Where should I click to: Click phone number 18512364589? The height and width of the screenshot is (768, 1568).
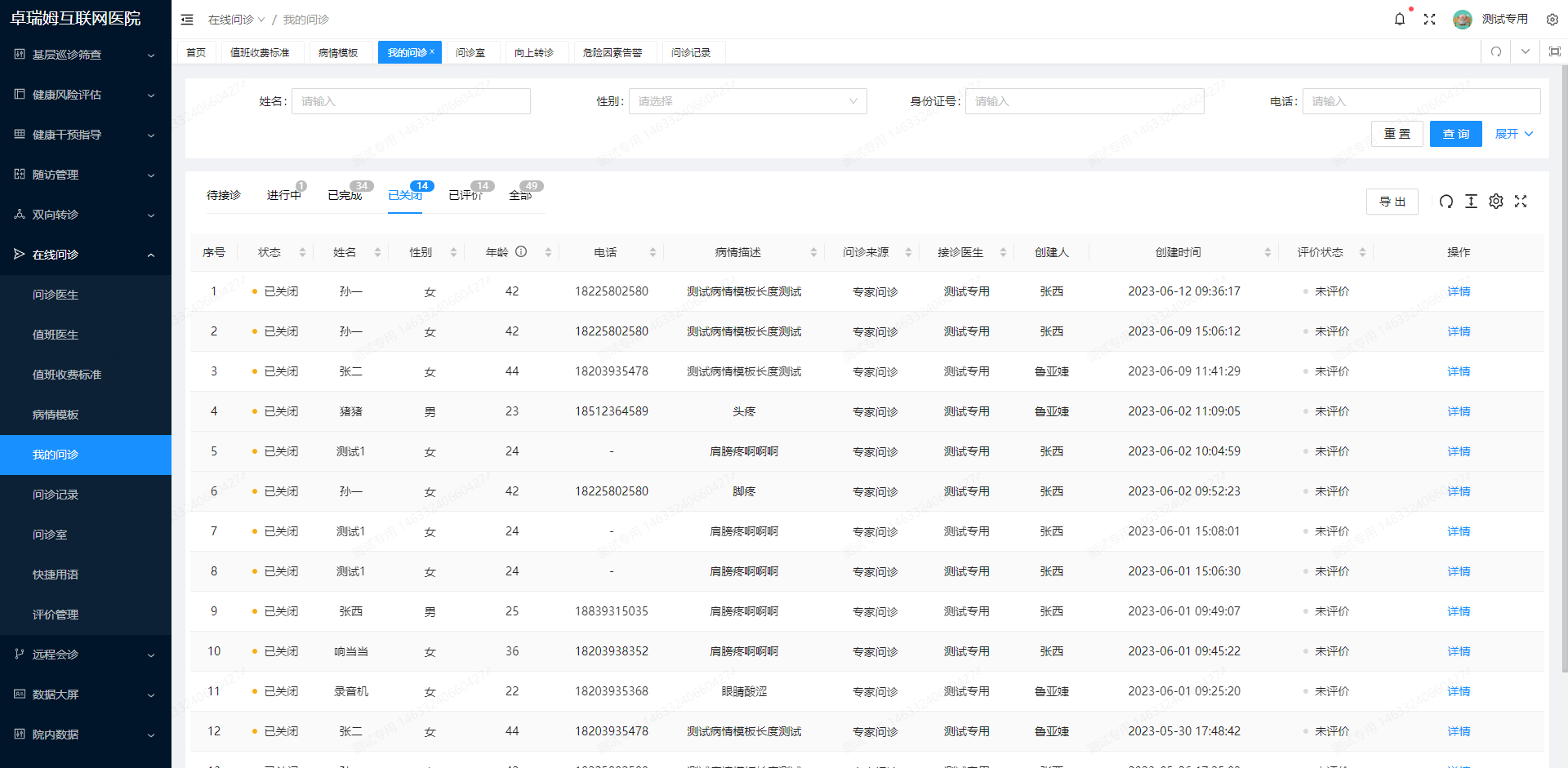(x=612, y=411)
